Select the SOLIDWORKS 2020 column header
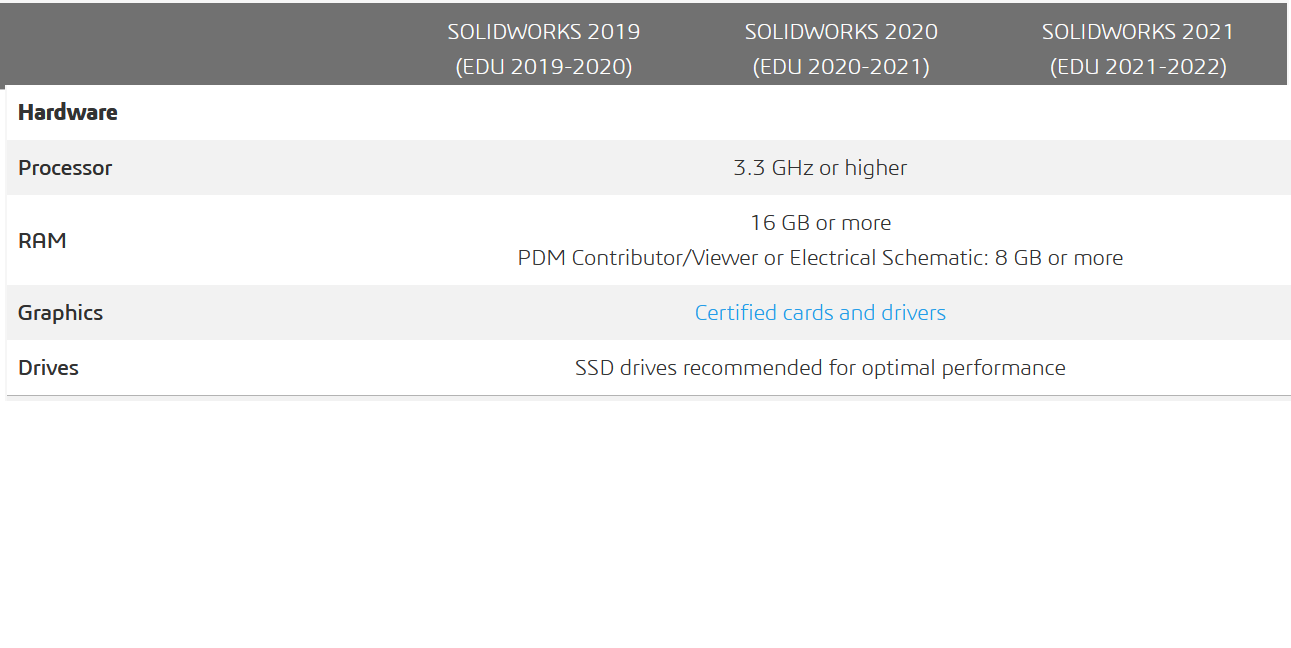This screenshot has width=1291, height=648. pyautogui.click(x=841, y=49)
